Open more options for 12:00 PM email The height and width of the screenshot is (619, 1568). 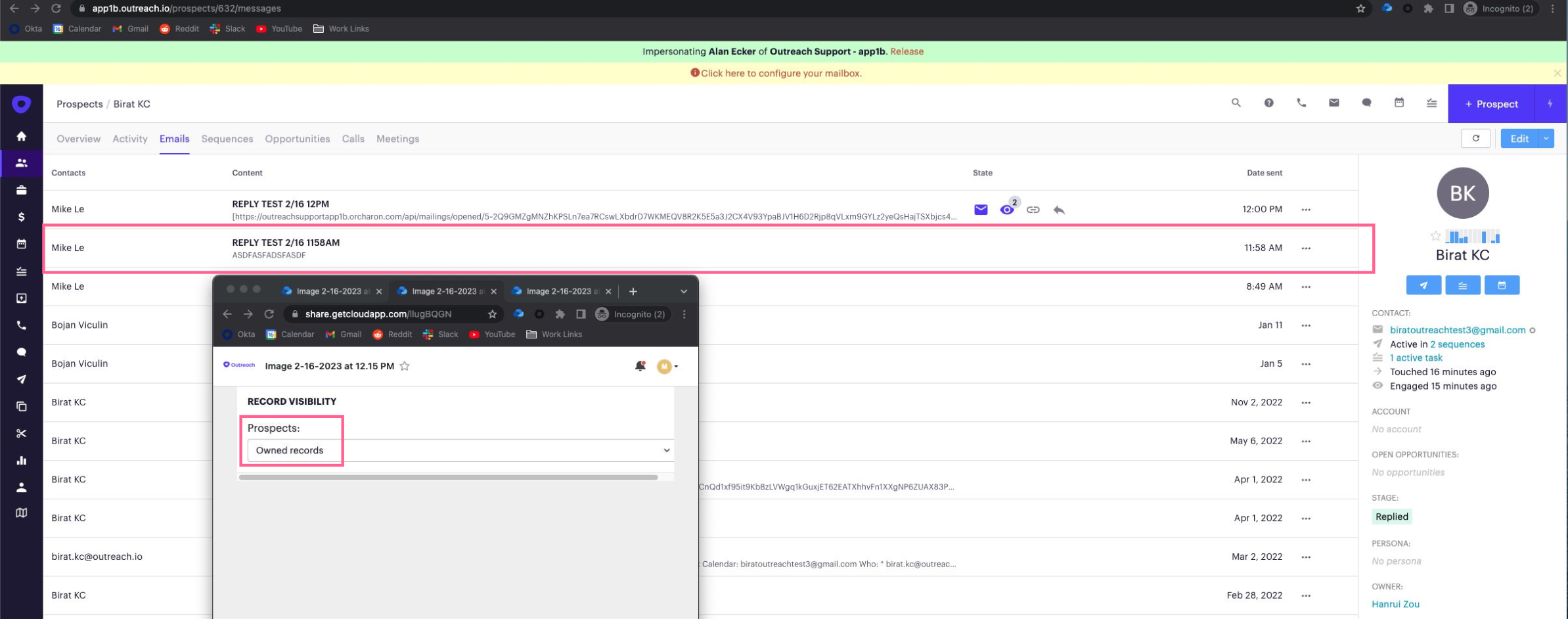click(1306, 210)
